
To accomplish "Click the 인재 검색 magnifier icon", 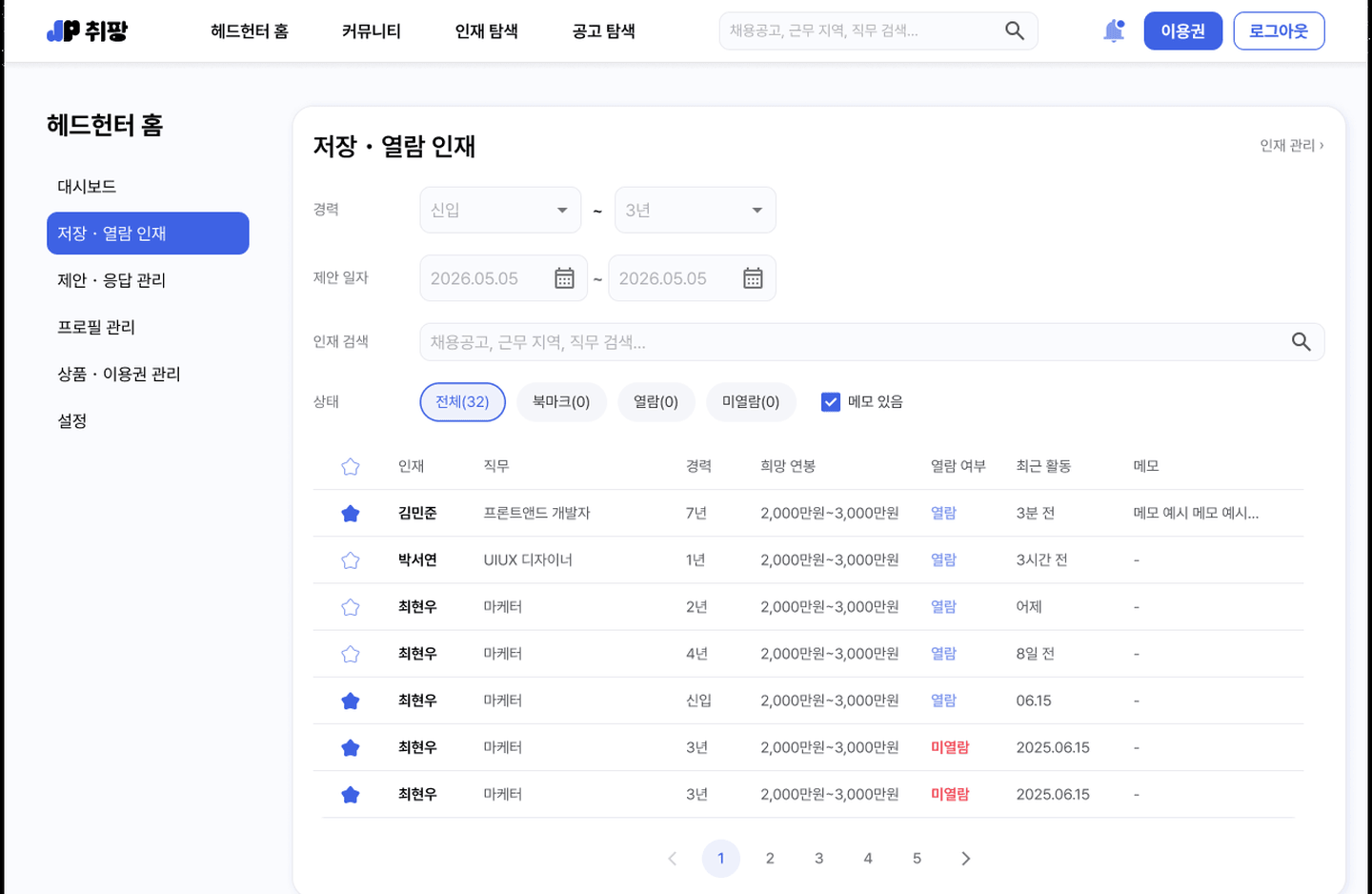I will point(1301,342).
